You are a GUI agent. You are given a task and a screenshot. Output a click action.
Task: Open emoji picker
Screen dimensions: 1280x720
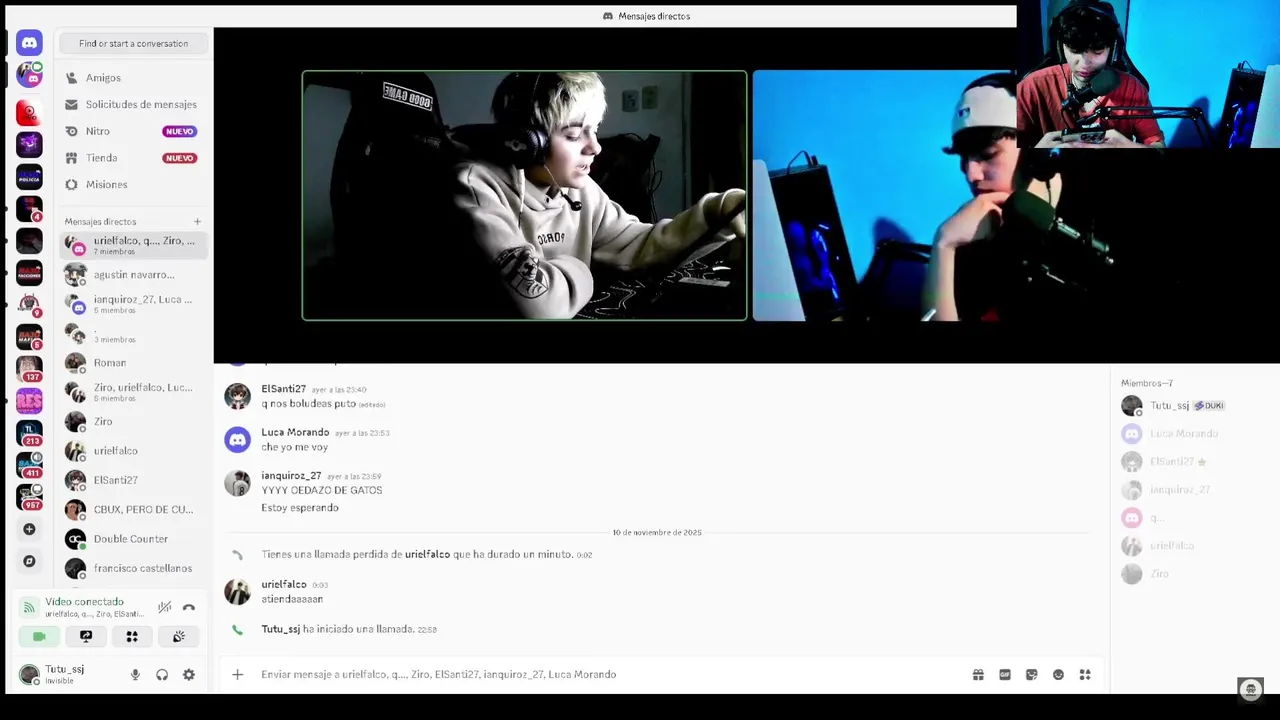(1058, 675)
